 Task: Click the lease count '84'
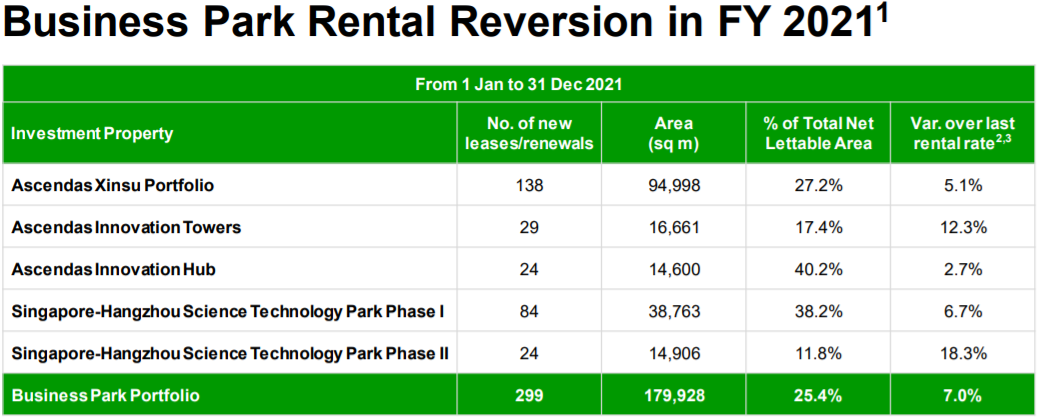click(529, 312)
